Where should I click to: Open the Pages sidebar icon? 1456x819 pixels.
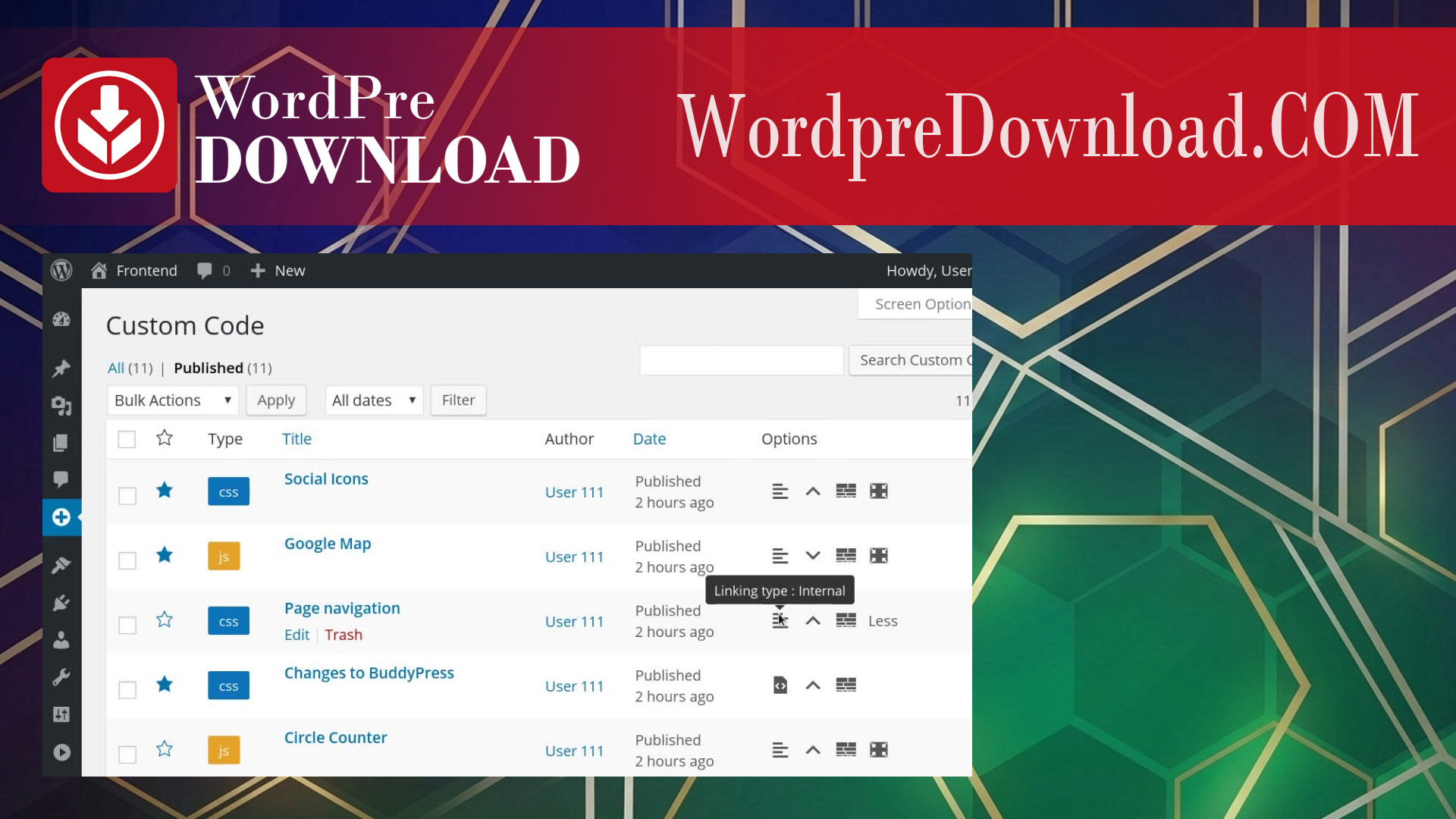click(61, 443)
